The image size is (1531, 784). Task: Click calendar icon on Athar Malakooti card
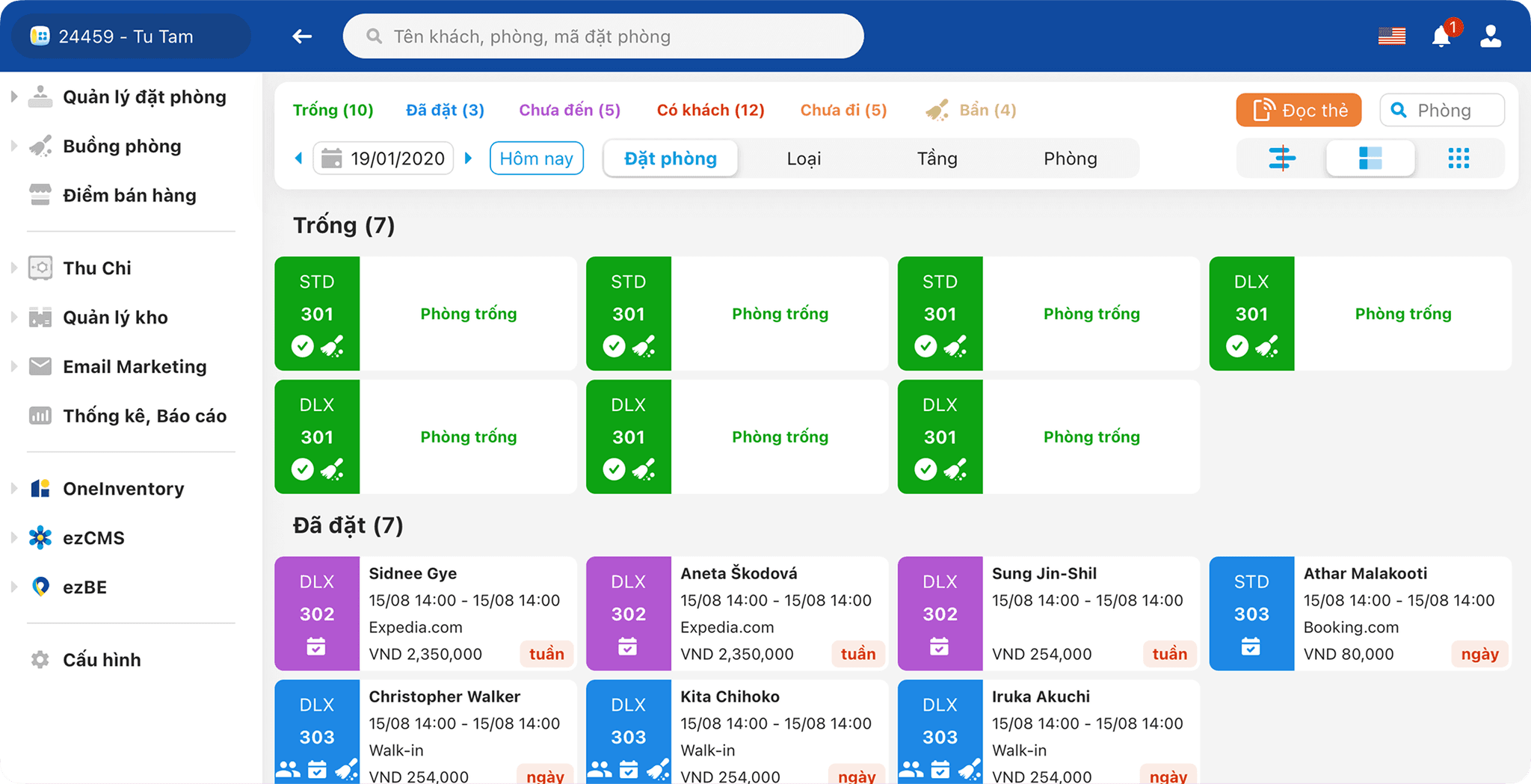point(1251,646)
